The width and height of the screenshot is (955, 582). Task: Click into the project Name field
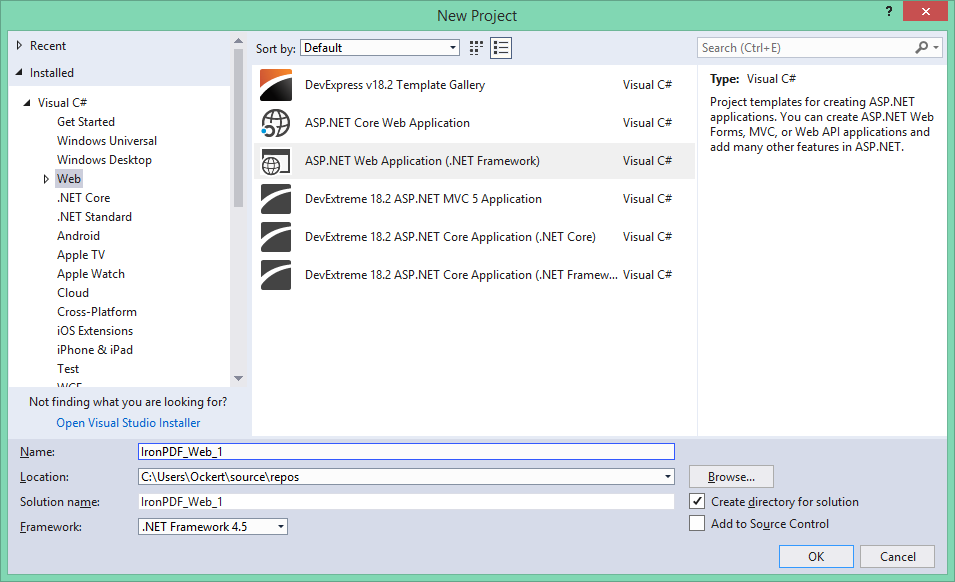point(406,452)
